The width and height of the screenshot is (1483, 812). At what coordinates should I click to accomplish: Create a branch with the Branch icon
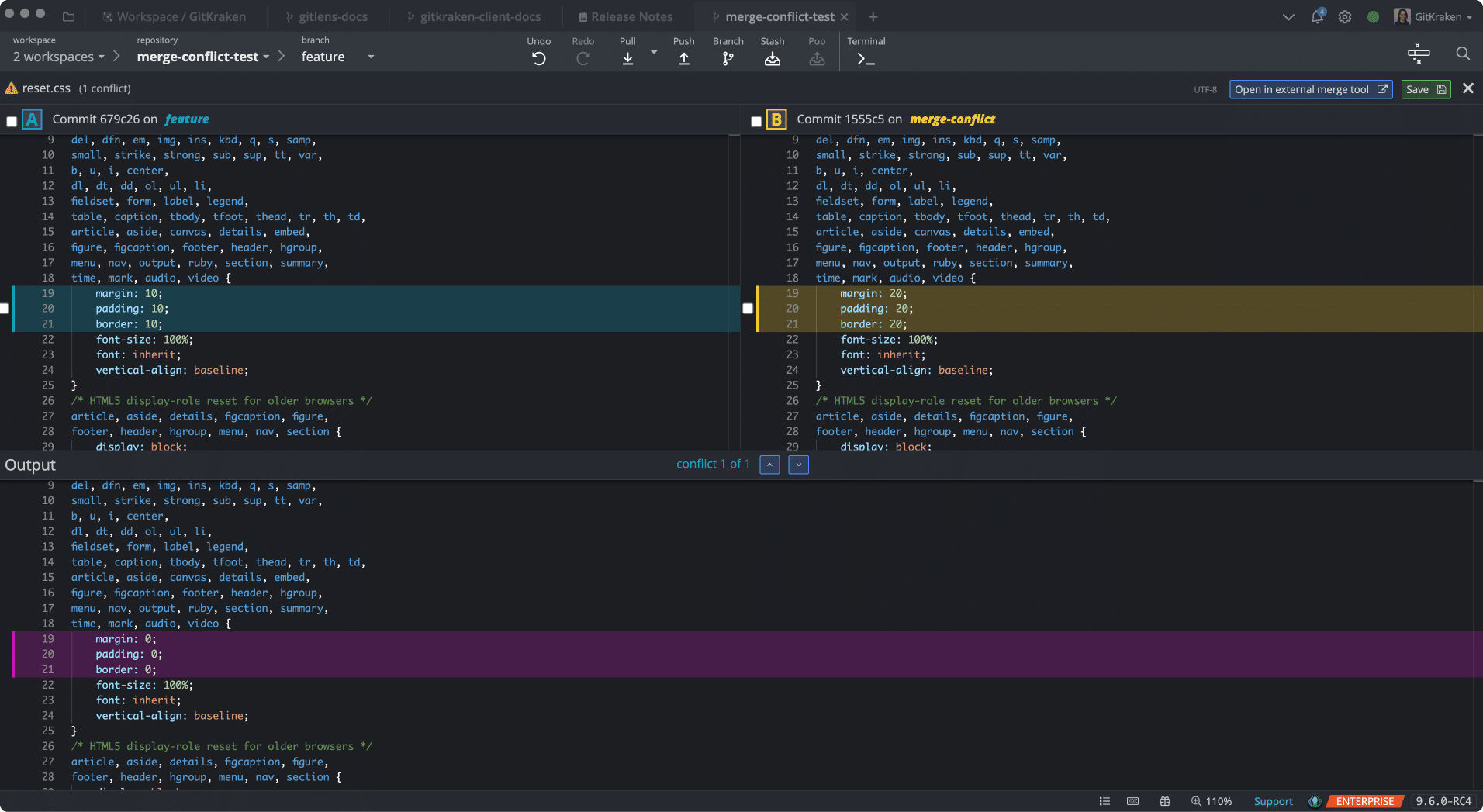tap(728, 59)
